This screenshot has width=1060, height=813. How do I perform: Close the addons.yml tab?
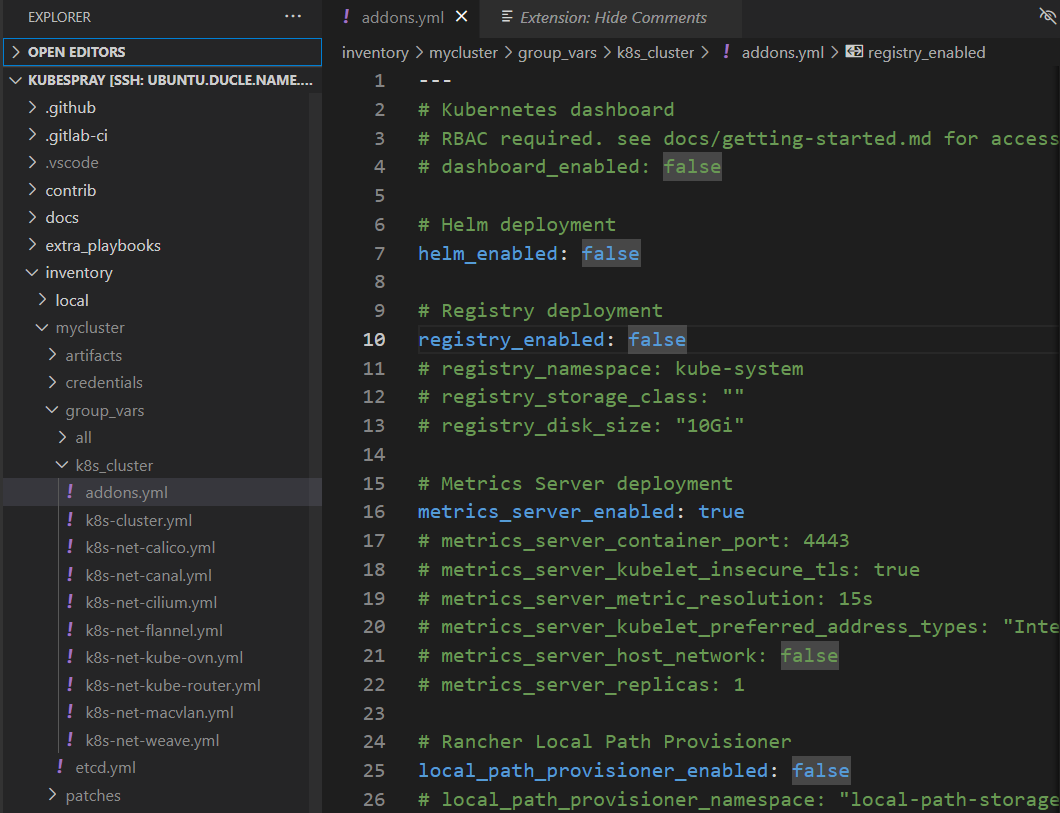[461, 17]
